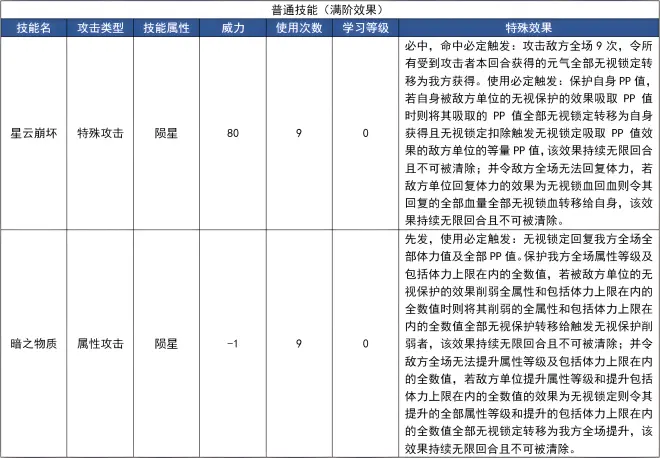Click the 特殊效果 column header

pos(529,28)
